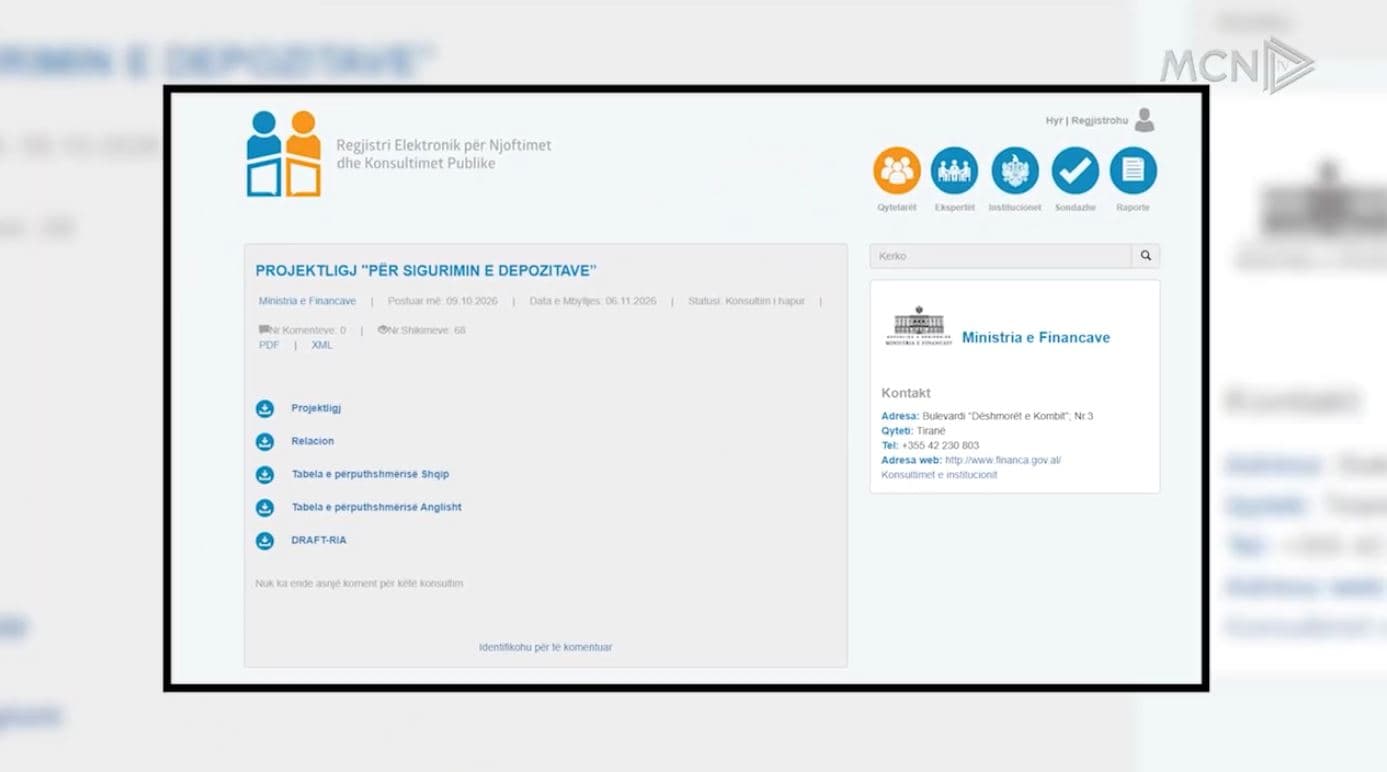Click the download icon beside Projektligj

click(x=265, y=408)
